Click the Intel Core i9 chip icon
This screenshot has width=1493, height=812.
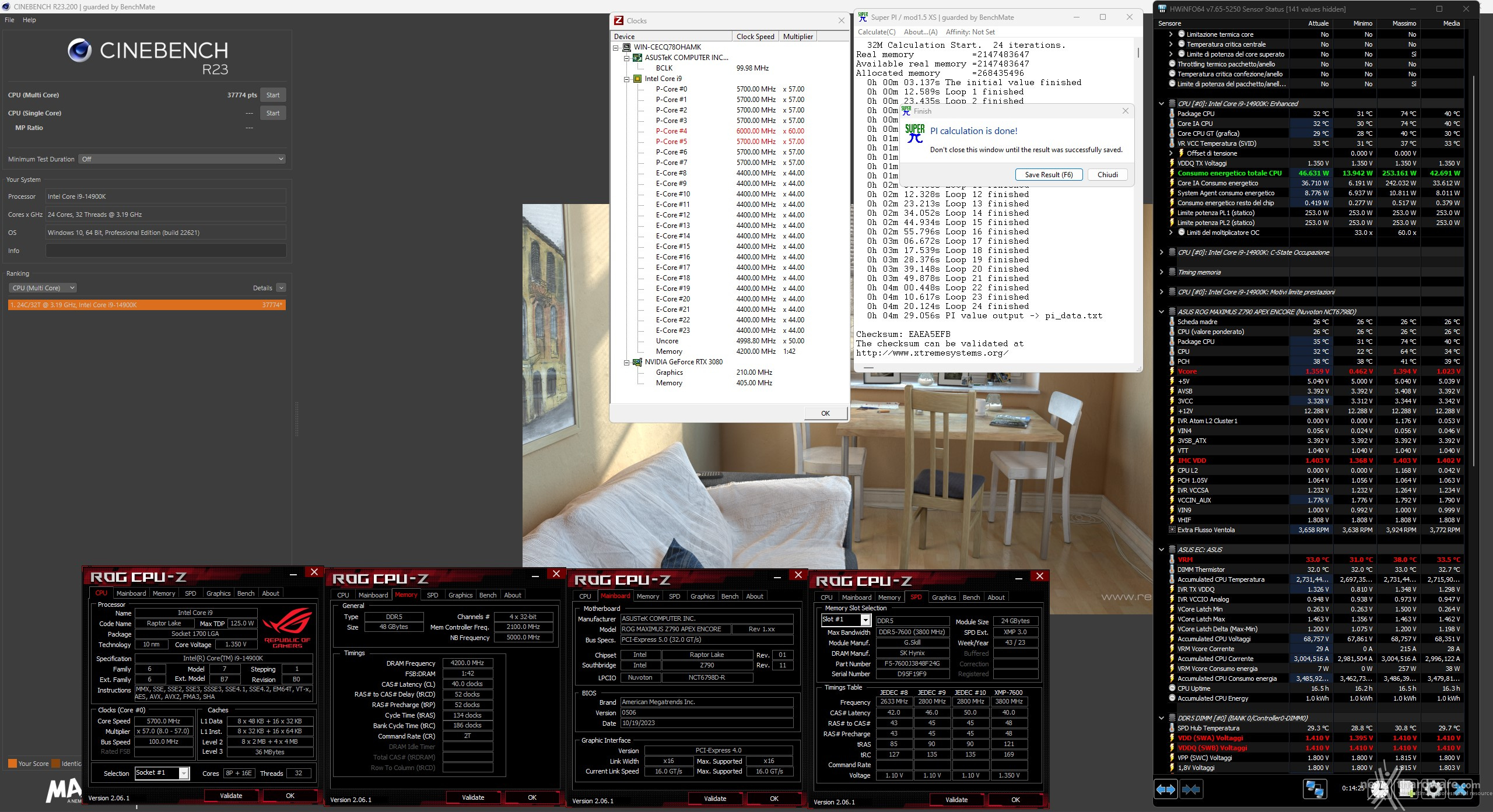point(637,79)
